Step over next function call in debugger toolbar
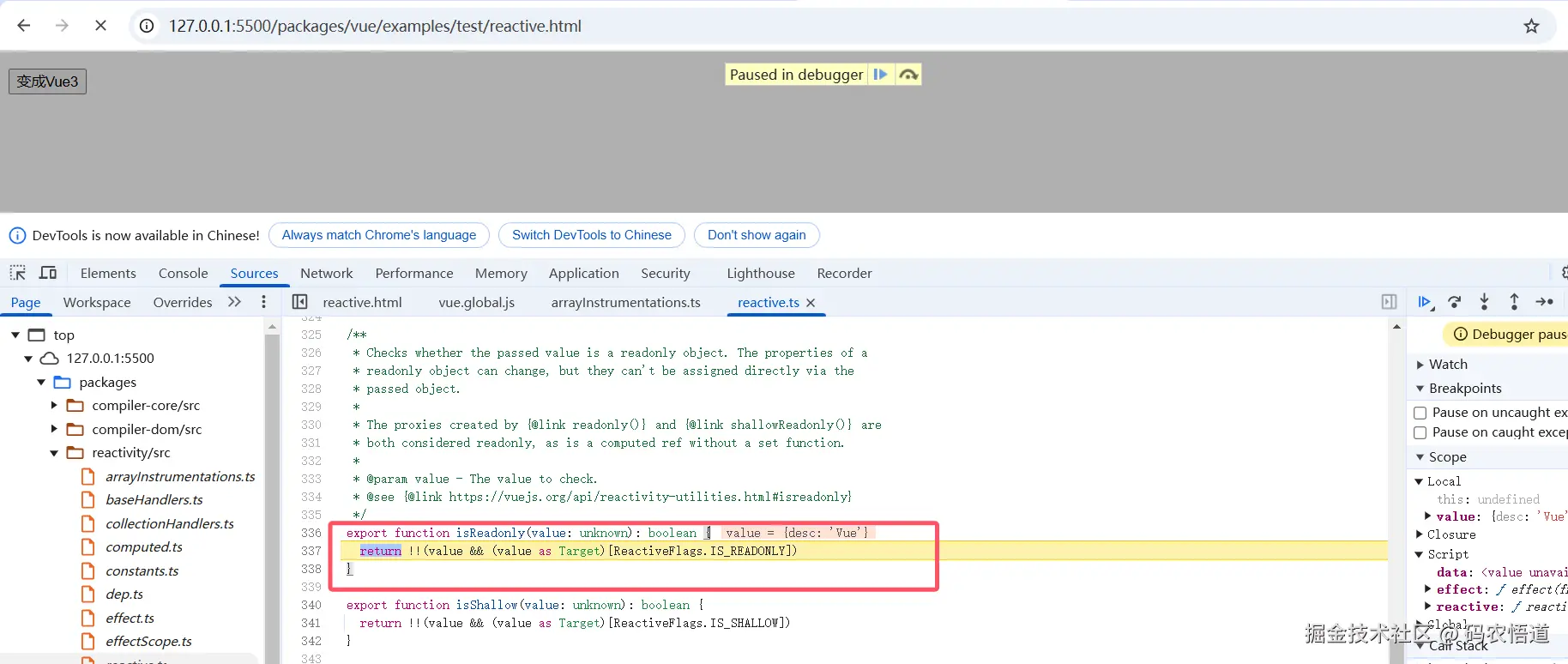This screenshot has width=1568, height=664. point(1455,302)
